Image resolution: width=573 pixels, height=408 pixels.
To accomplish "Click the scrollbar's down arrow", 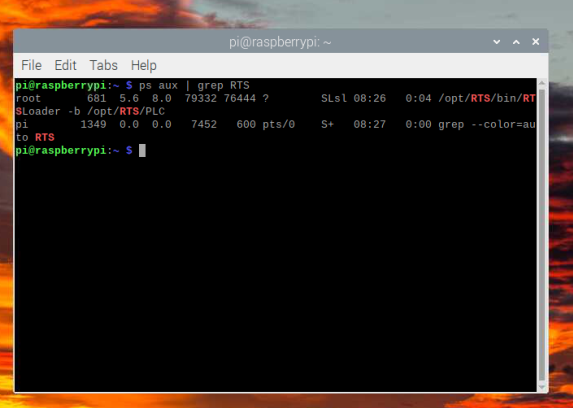I will tap(542, 387).
